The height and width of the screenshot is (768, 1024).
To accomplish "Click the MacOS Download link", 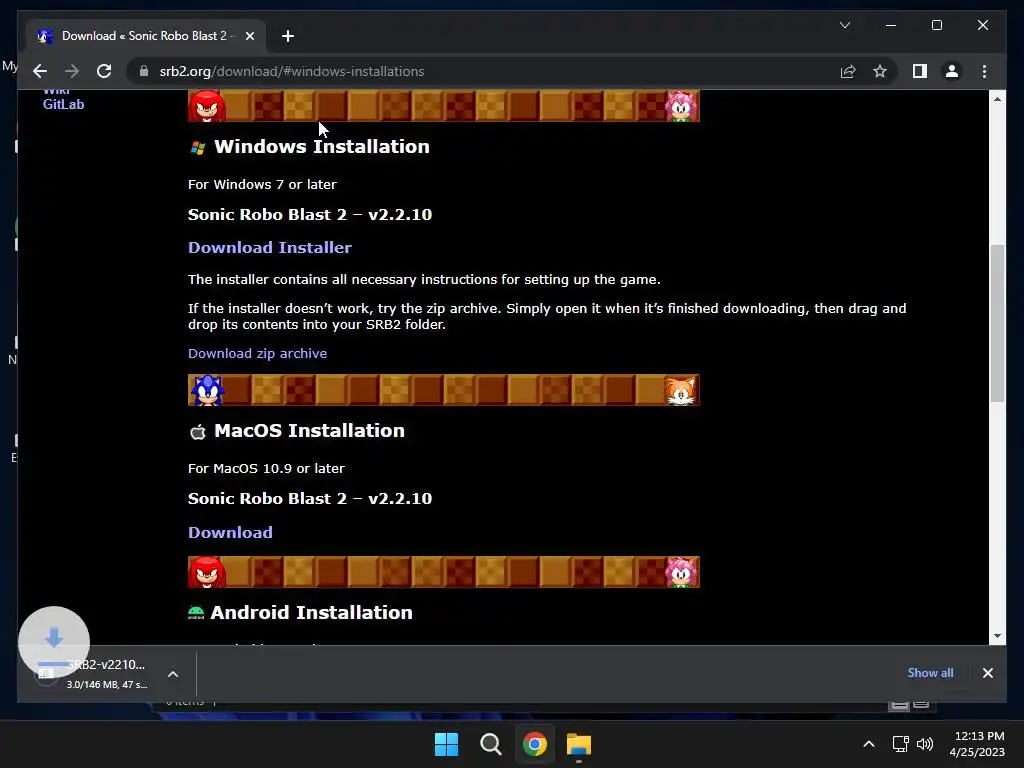I will pyautogui.click(x=231, y=532).
